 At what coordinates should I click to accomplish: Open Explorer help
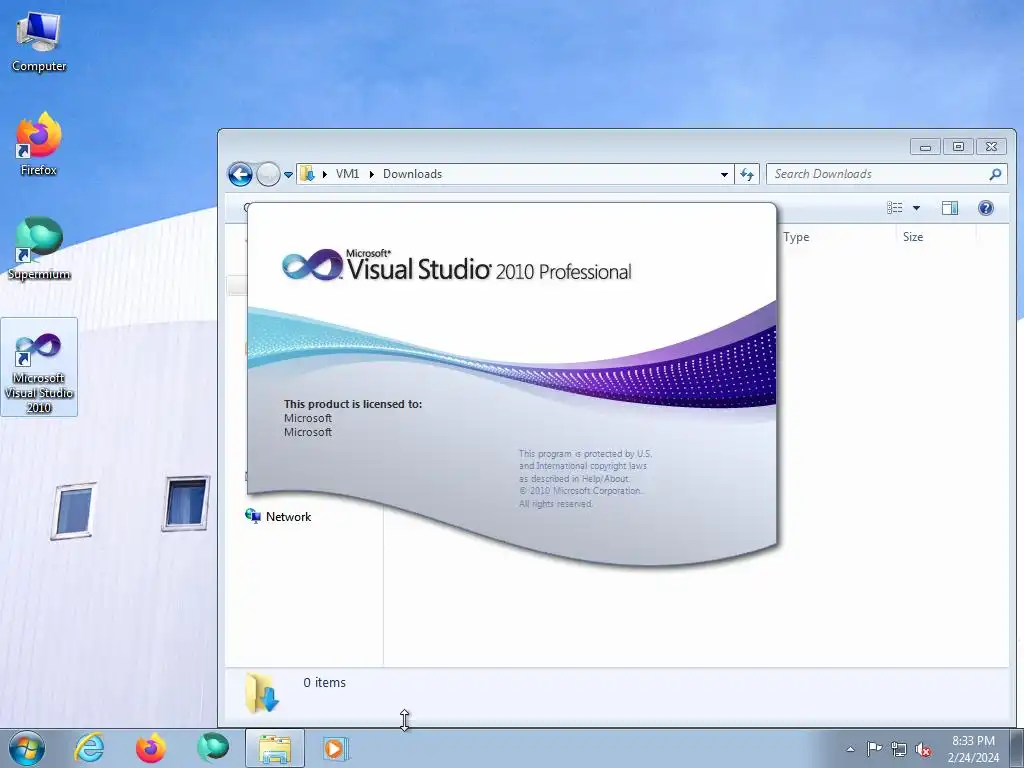(x=985, y=208)
